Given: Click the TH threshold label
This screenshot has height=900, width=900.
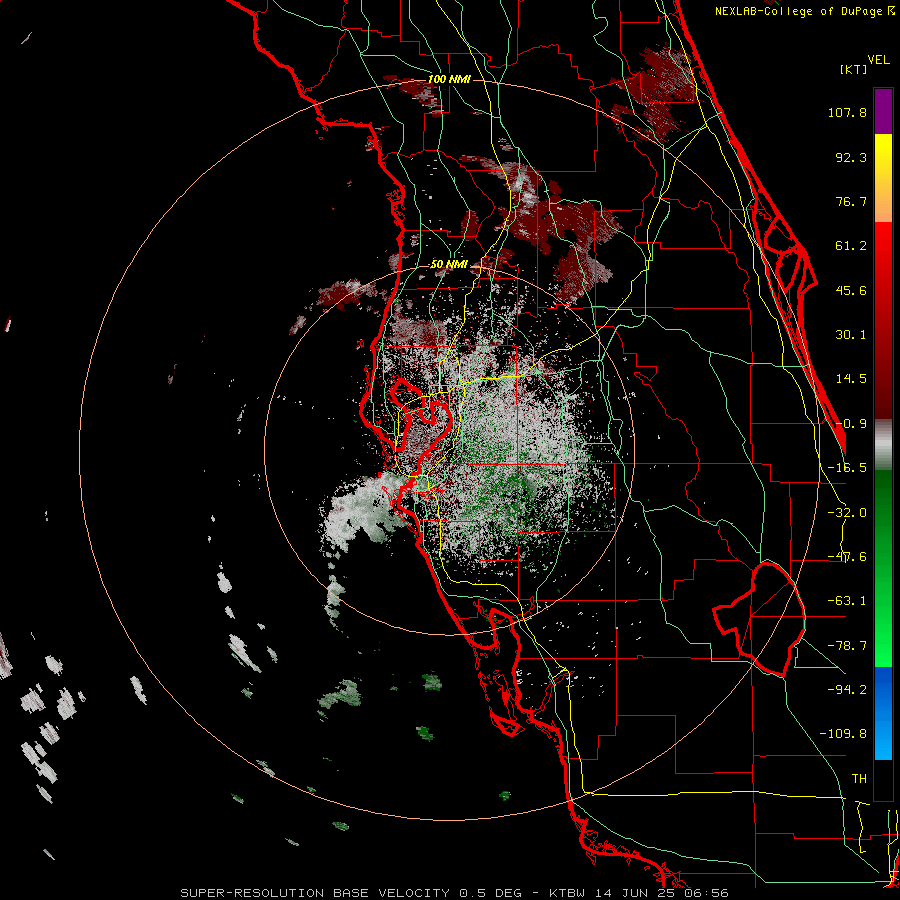Looking at the screenshot, I should click(859, 779).
